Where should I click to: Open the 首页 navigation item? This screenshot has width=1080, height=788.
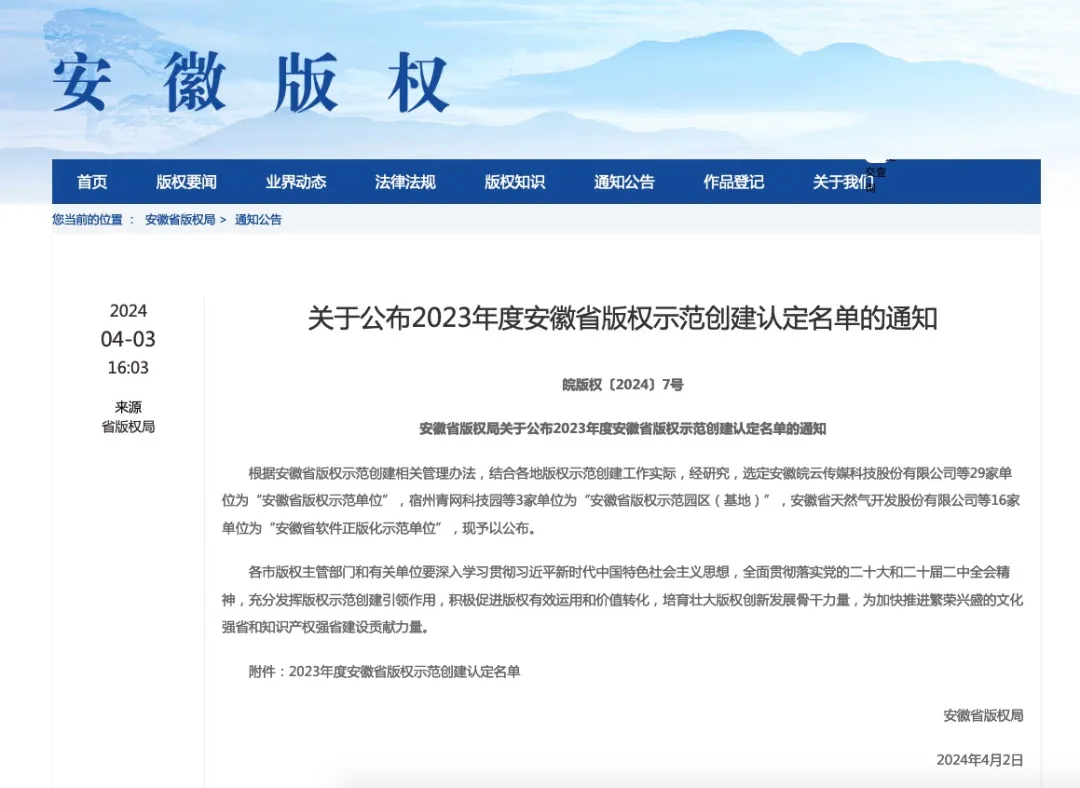[92, 182]
